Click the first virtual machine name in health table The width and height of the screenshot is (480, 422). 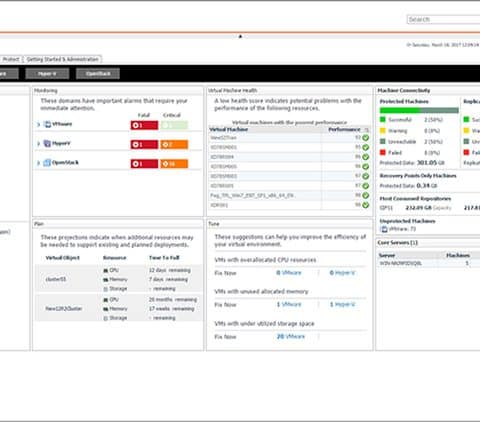coord(223,138)
